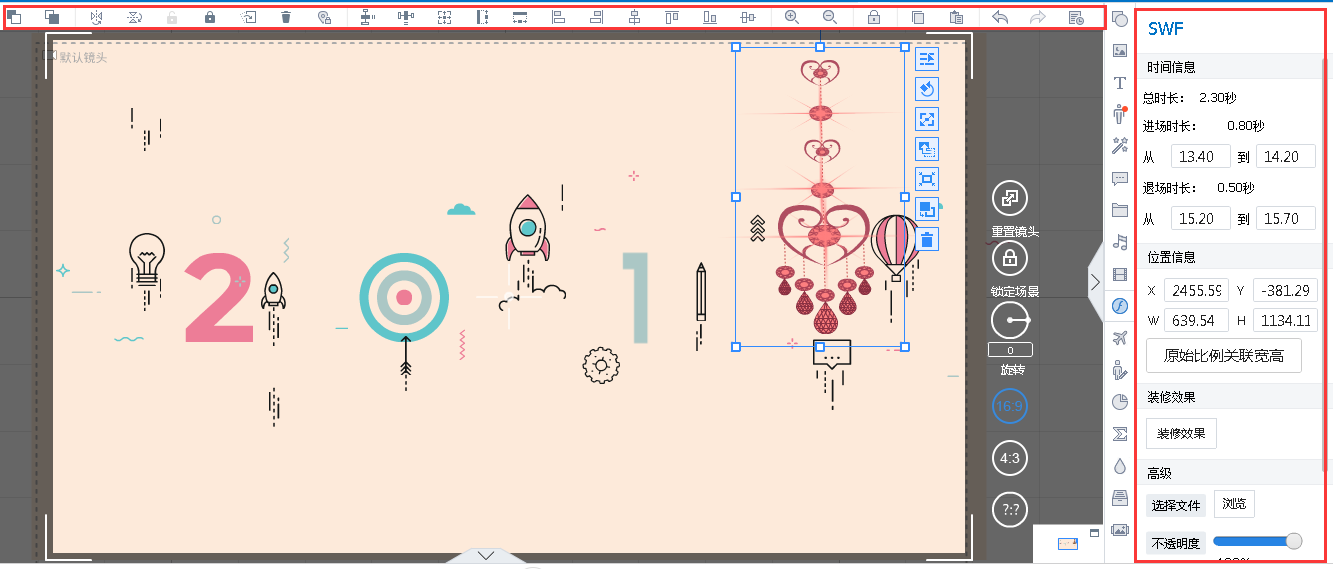Copy the selected object
The image size is (1333, 569).
point(918,17)
